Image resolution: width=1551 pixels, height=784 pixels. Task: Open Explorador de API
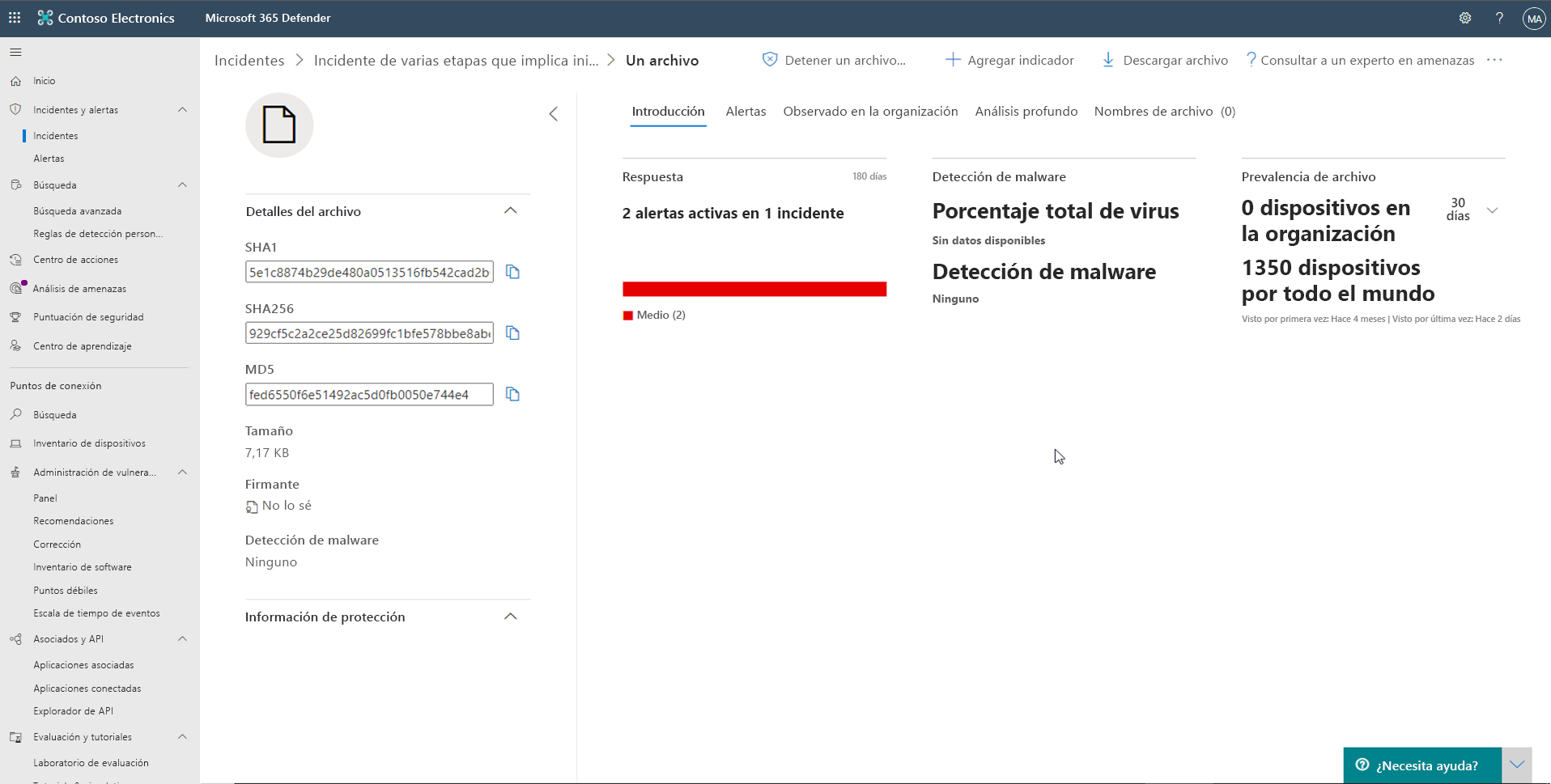(74, 711)
